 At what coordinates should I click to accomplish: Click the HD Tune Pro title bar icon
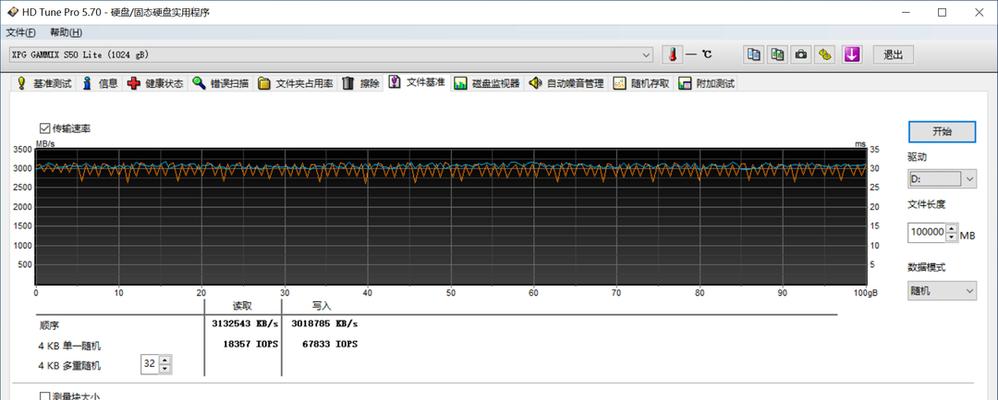point(12,12)
